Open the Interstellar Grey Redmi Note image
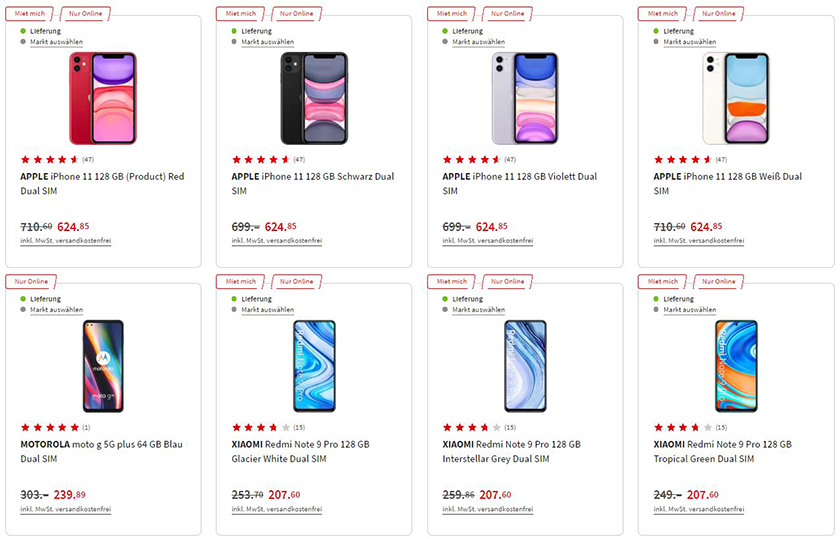Viewport: 840px width, 539px height. (524, 366)
